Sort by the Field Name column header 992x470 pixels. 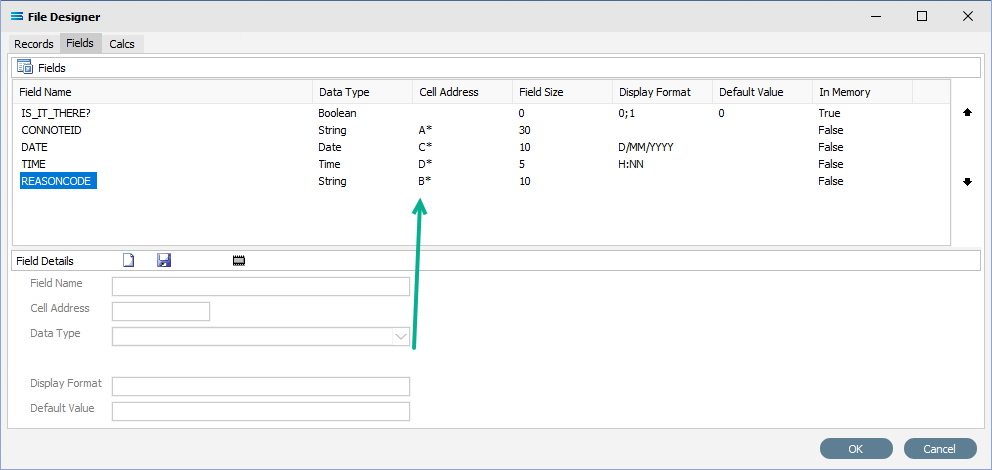163,92
